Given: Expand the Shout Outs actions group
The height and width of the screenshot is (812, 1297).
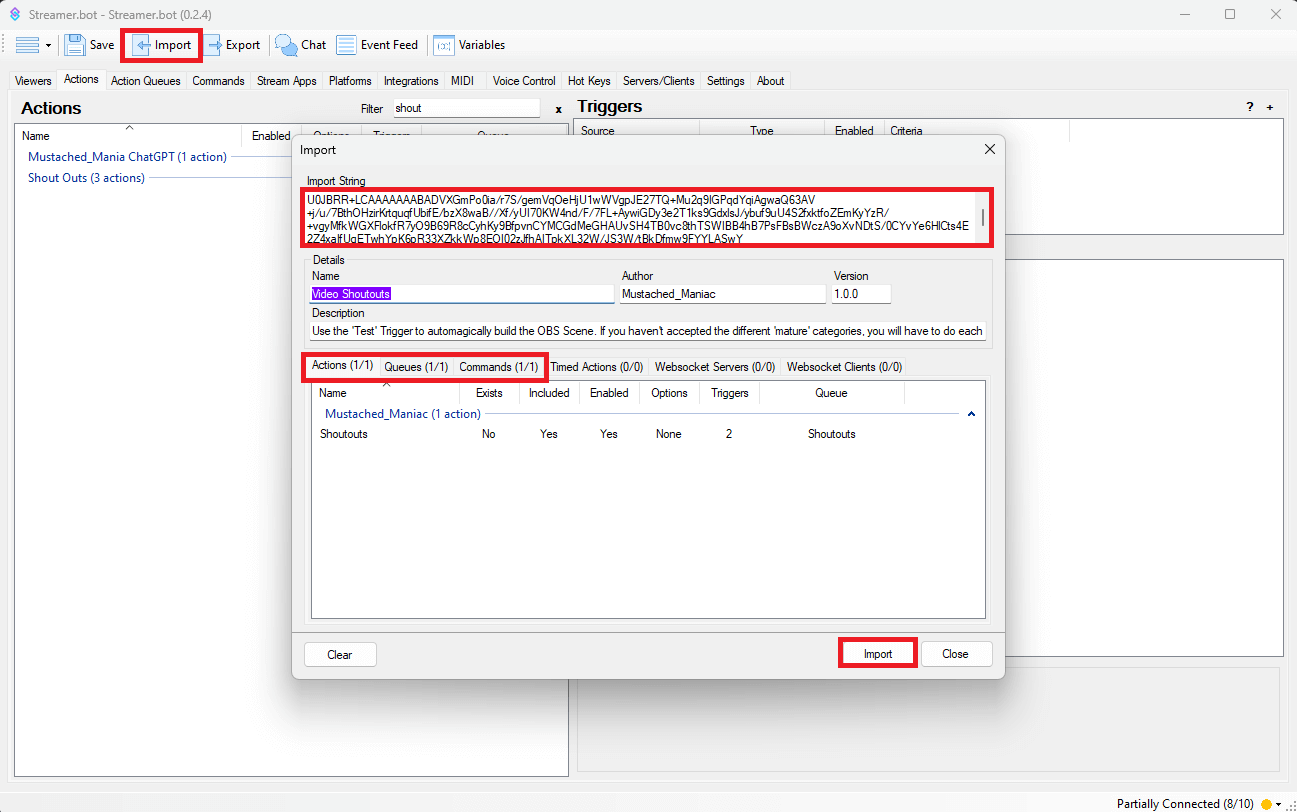Looking at the screenshot, I should 86,178.
